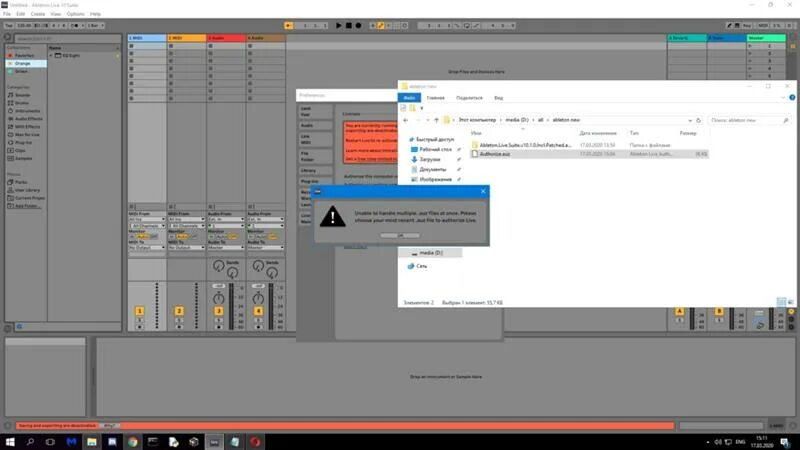Screen dimensions: 800x450
Task: Toggle track 4 activator button
Action: click(x=258, y=311)
